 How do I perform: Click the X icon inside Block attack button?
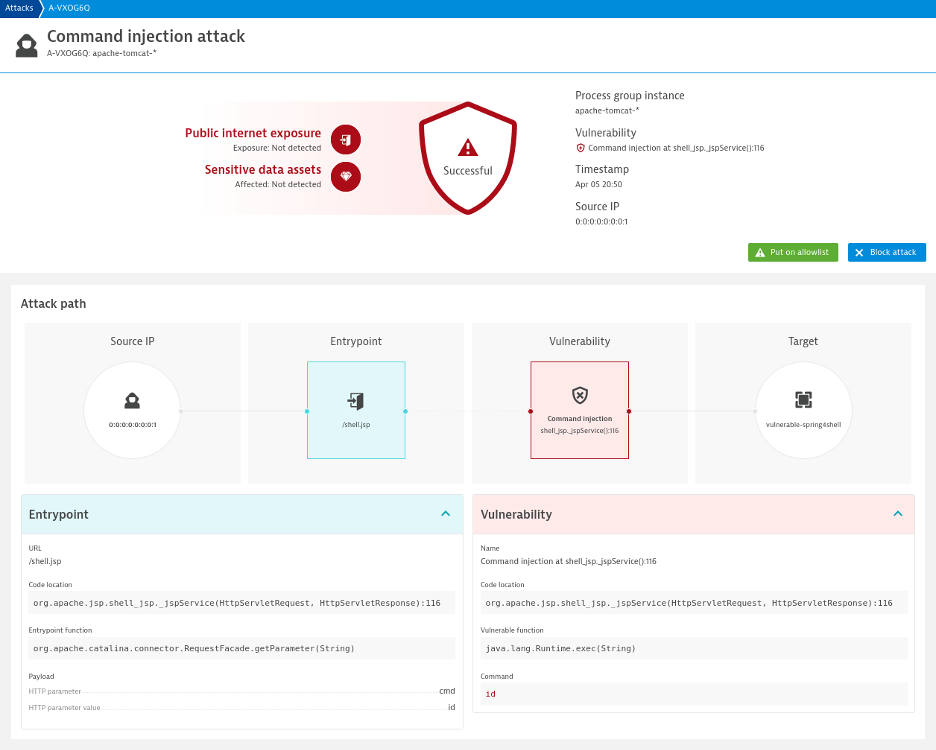[x=862, y=252]
